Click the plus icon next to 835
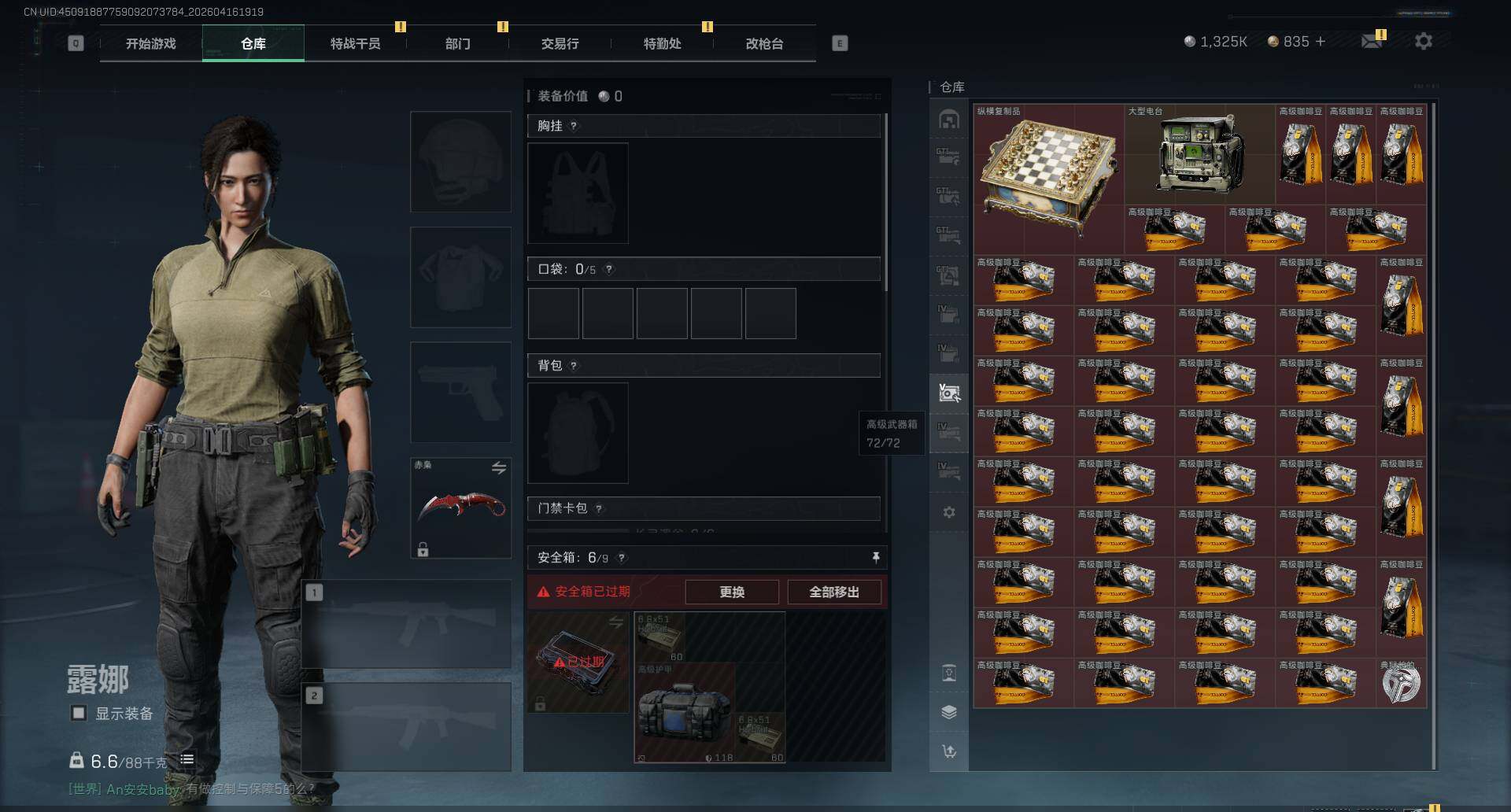Viewport: 1511px width, 812px height. pyautogui.click(x=1321, y=41)
